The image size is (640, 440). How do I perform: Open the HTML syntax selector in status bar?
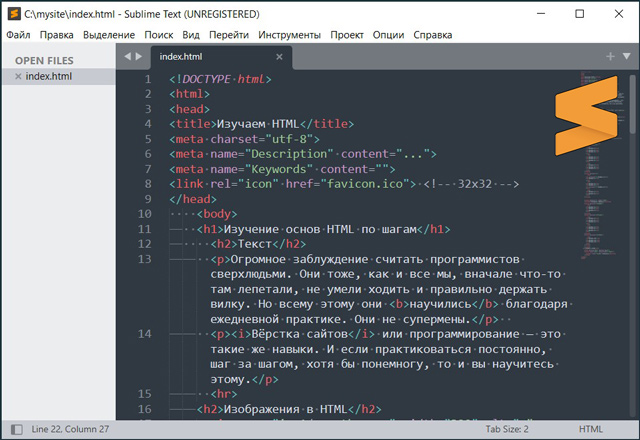point(591,429)
